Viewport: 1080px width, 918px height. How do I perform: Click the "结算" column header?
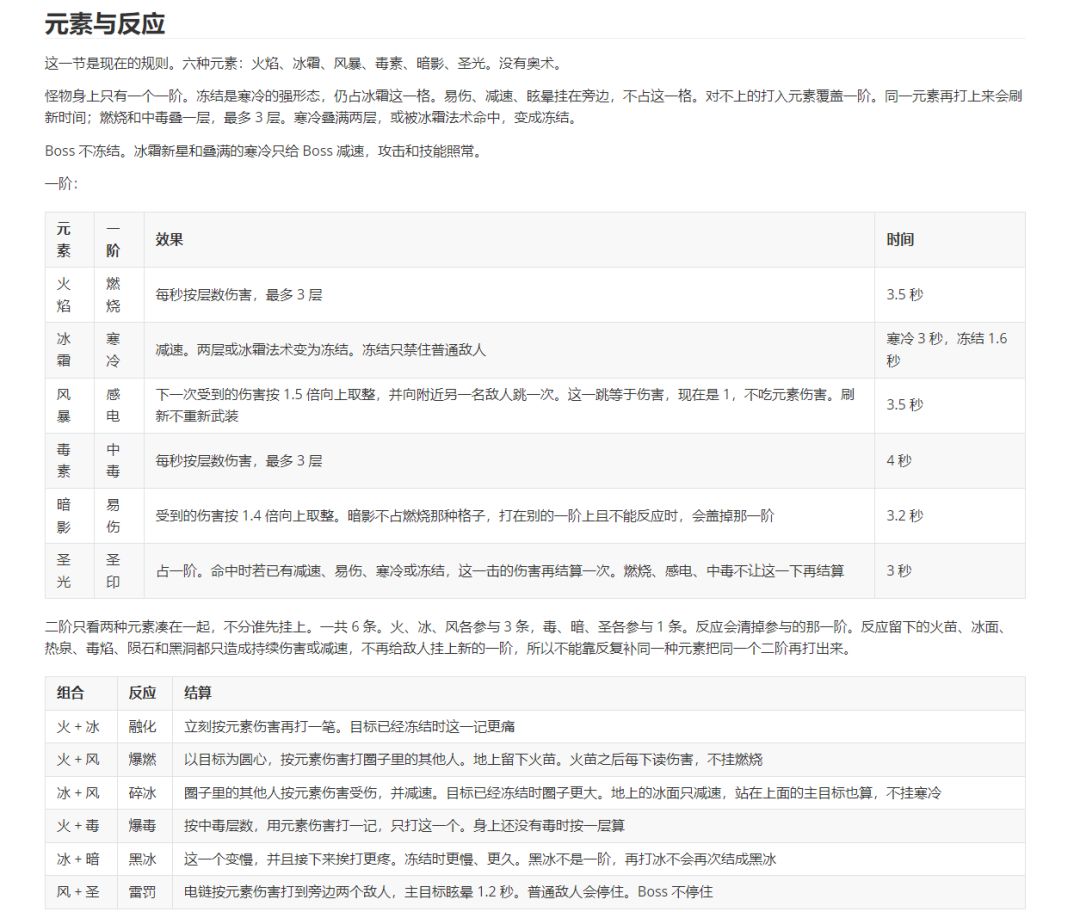click(599, 693)
